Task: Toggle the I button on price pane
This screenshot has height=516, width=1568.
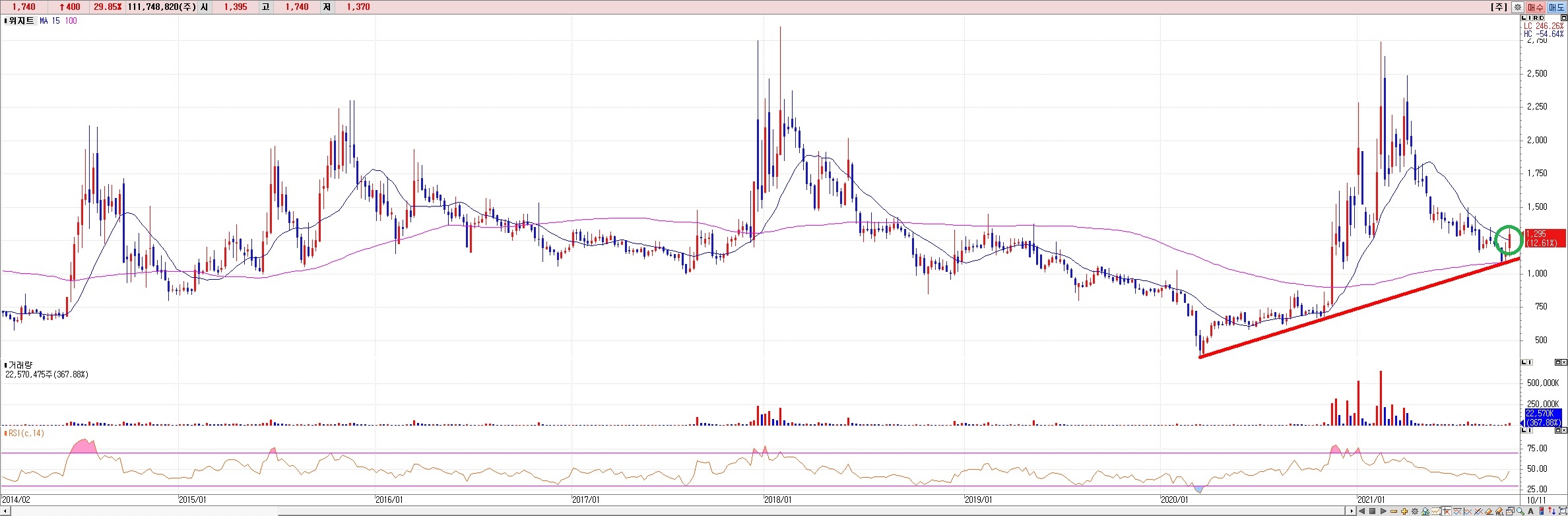Action: click(1530, 18)
